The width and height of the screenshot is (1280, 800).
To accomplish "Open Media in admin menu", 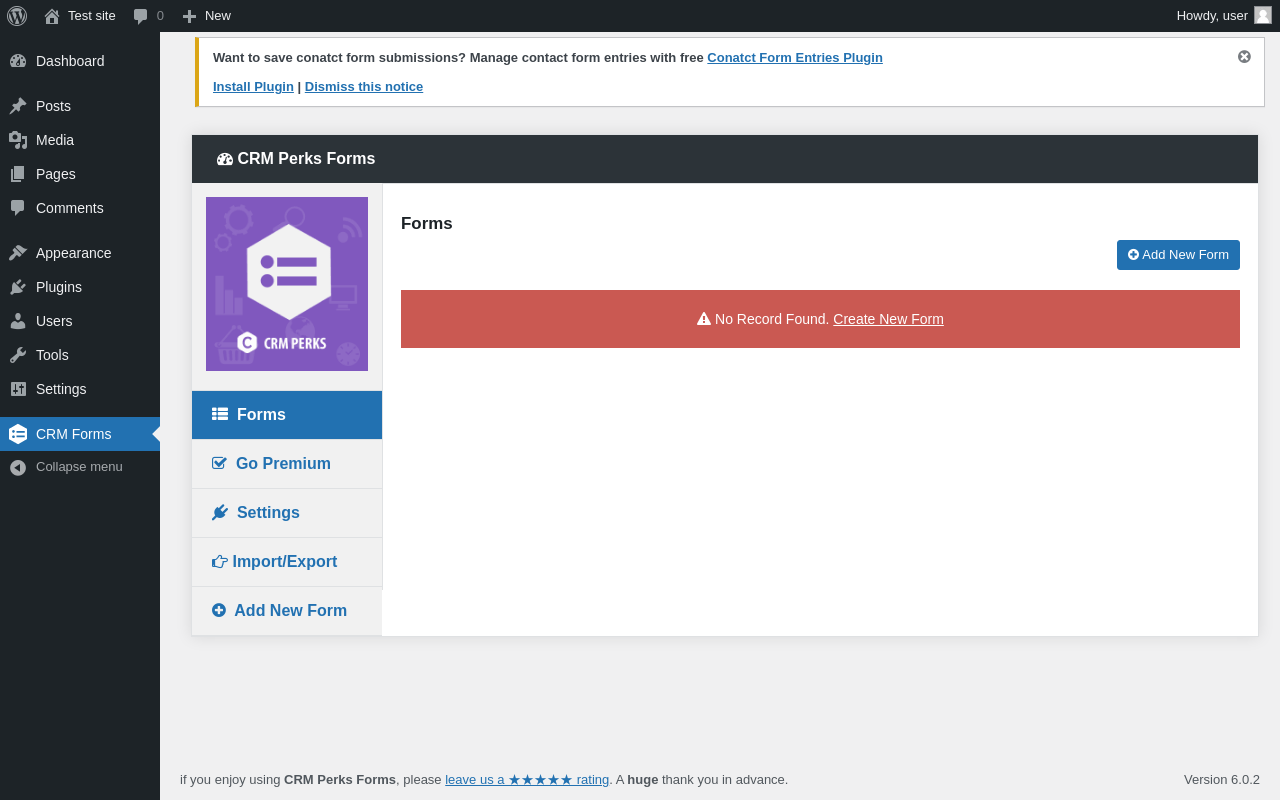I will click(80, 140).
